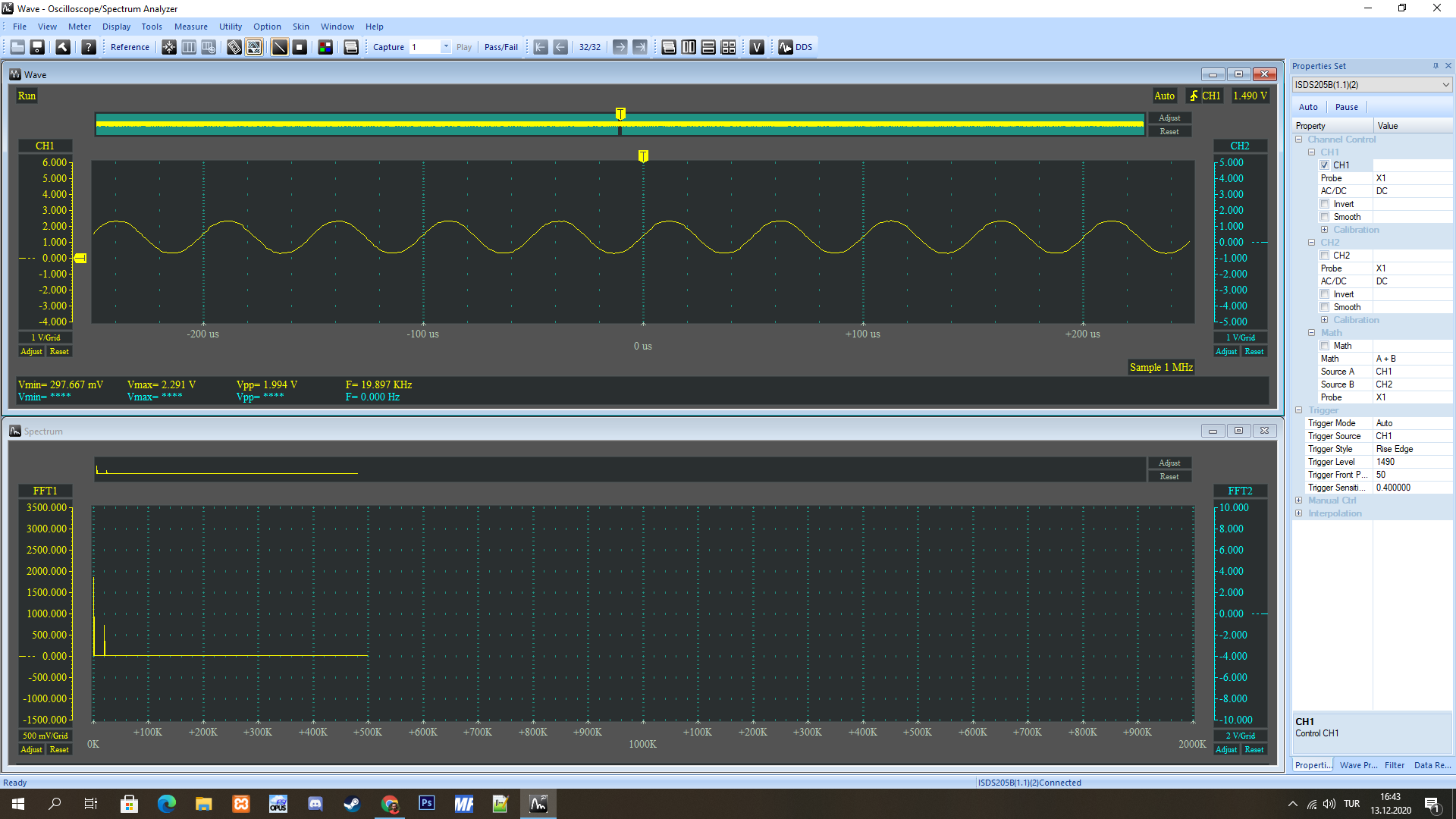The width and height of the screenshot is (1456, 819).
Task: Click the first tilted waveform toolbar icon
Action: (234, 47)
